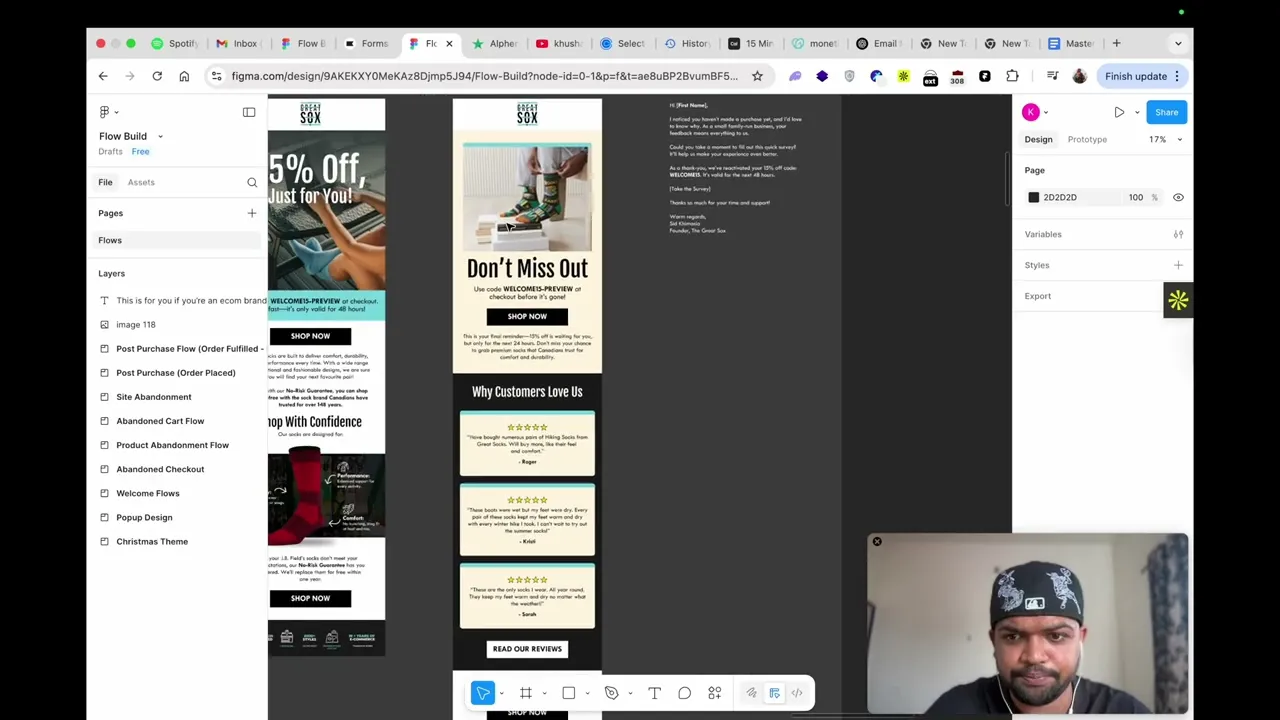The height and width of the screenshot is (720, 1280).
Task: Click the Free plan label
Action: click(140, 152)
